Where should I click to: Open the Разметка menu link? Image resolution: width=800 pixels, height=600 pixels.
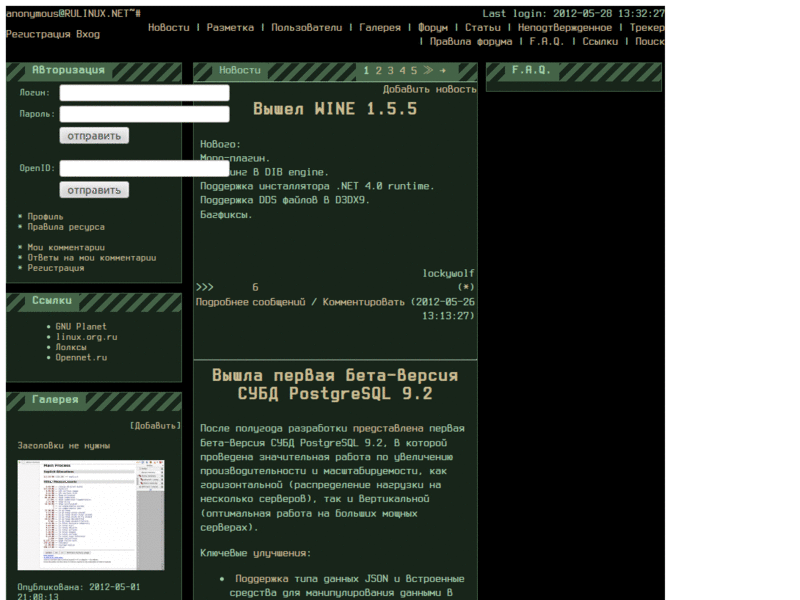[230, 28]
